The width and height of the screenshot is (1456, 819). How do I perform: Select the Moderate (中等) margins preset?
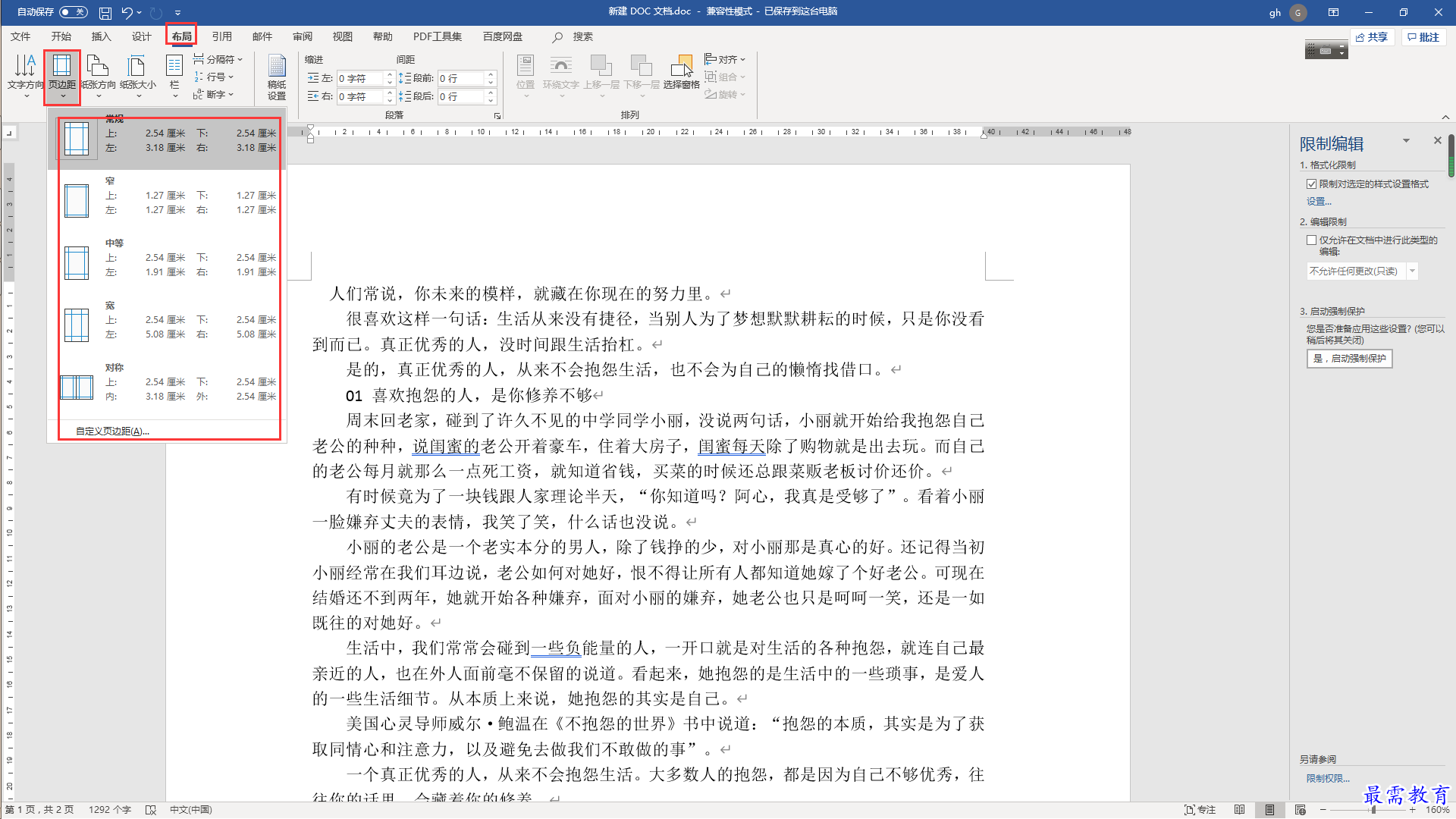click(x=168, y=262)
